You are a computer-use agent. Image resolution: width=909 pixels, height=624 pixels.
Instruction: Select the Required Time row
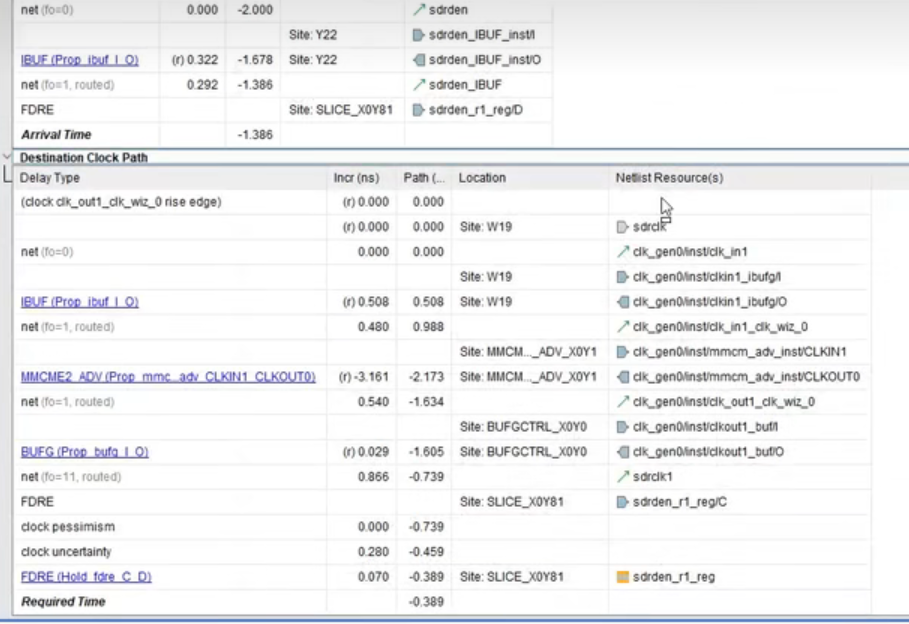click(441, 602)
